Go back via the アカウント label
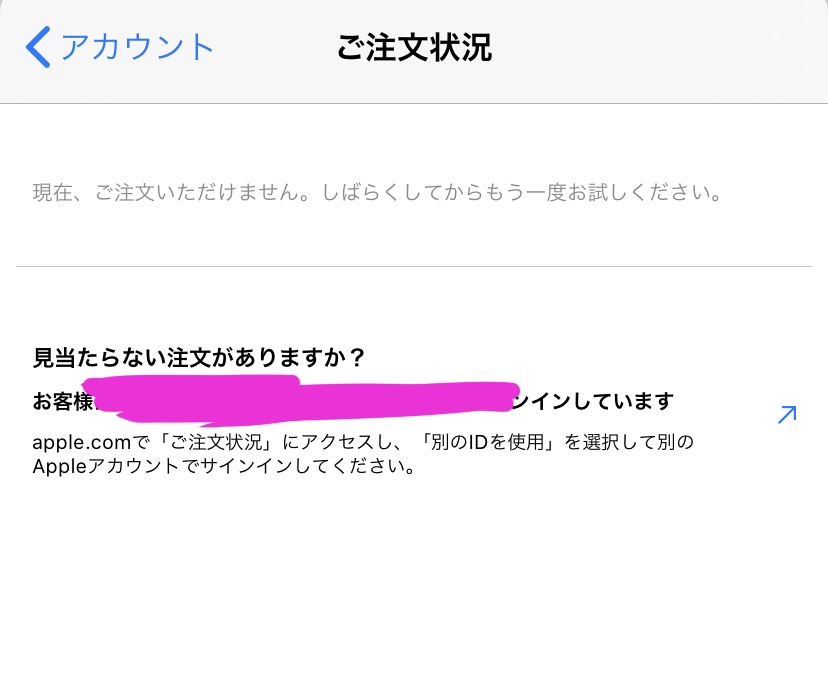The width and height of the screenshot is (828, 677). click(137, 47)
